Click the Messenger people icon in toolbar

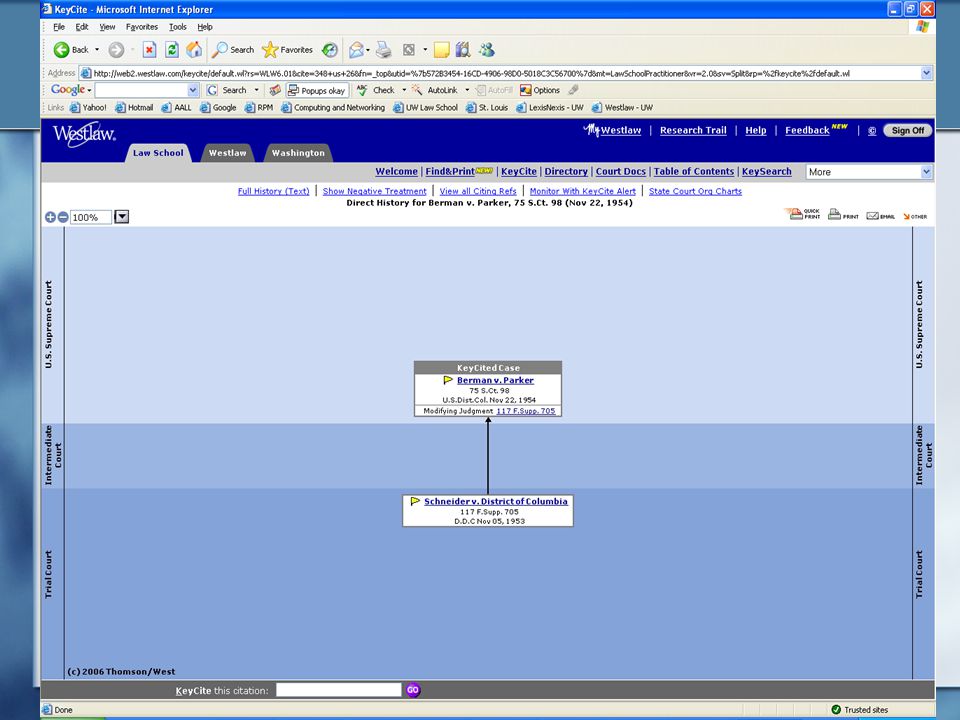click(487, 50)
